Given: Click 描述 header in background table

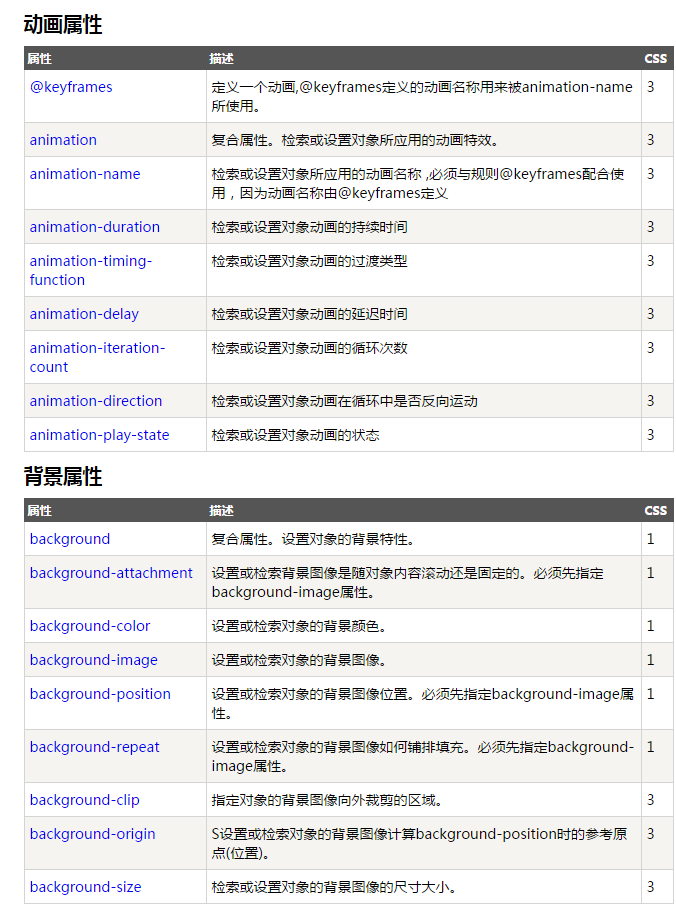Looking at the screenshot, I should pyautogui.click(x=221, y=511).
